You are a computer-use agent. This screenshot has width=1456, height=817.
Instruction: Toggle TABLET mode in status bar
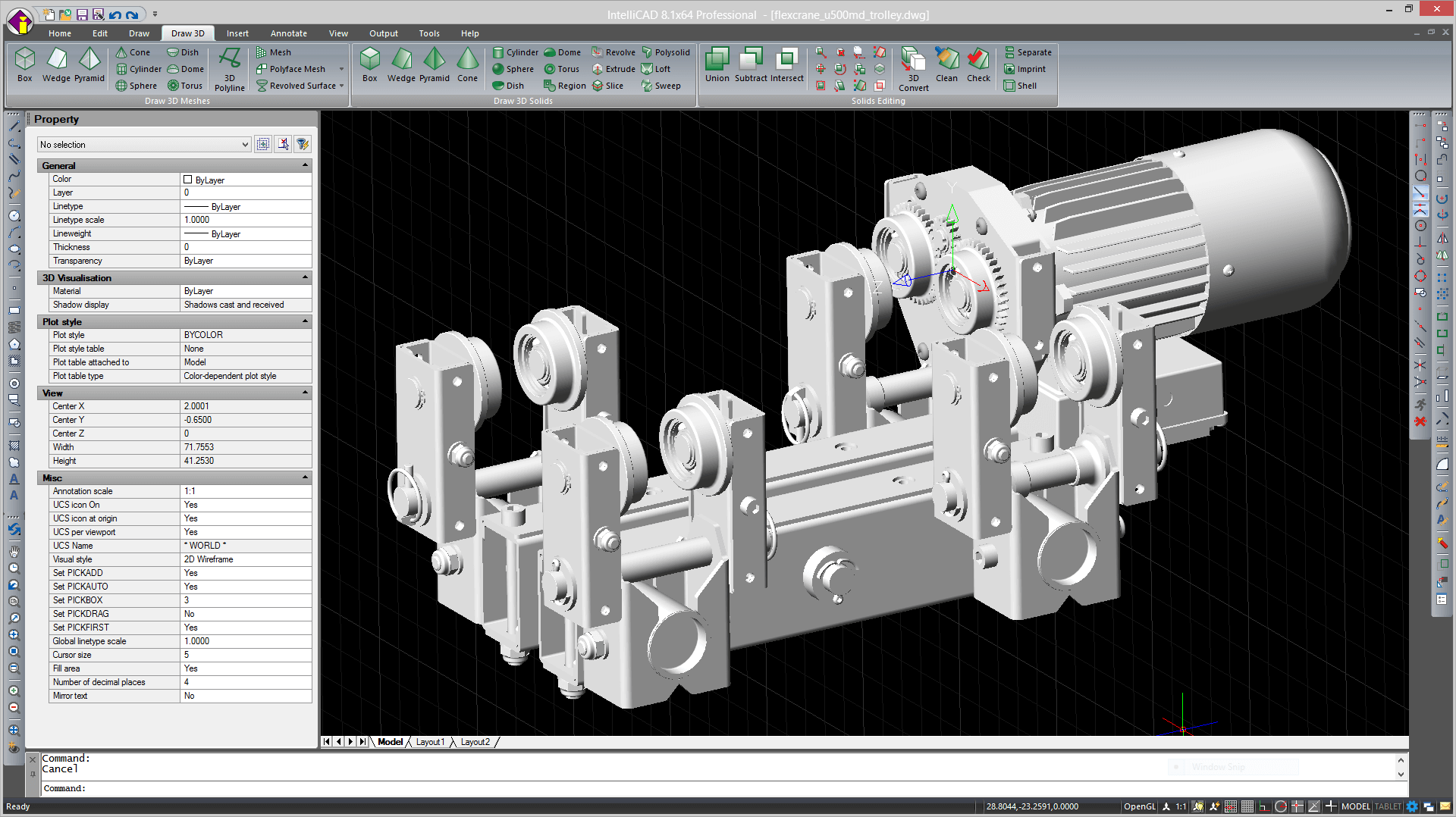coord(1388,806)
